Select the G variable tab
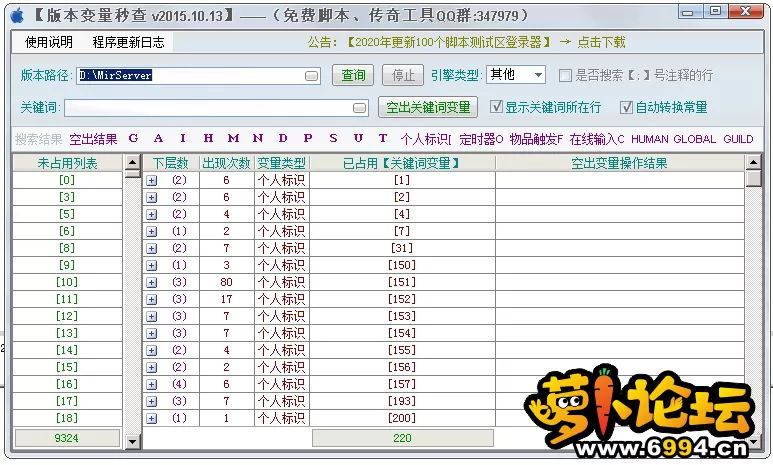This screenshot has height=465, width=773. [133, 139]
